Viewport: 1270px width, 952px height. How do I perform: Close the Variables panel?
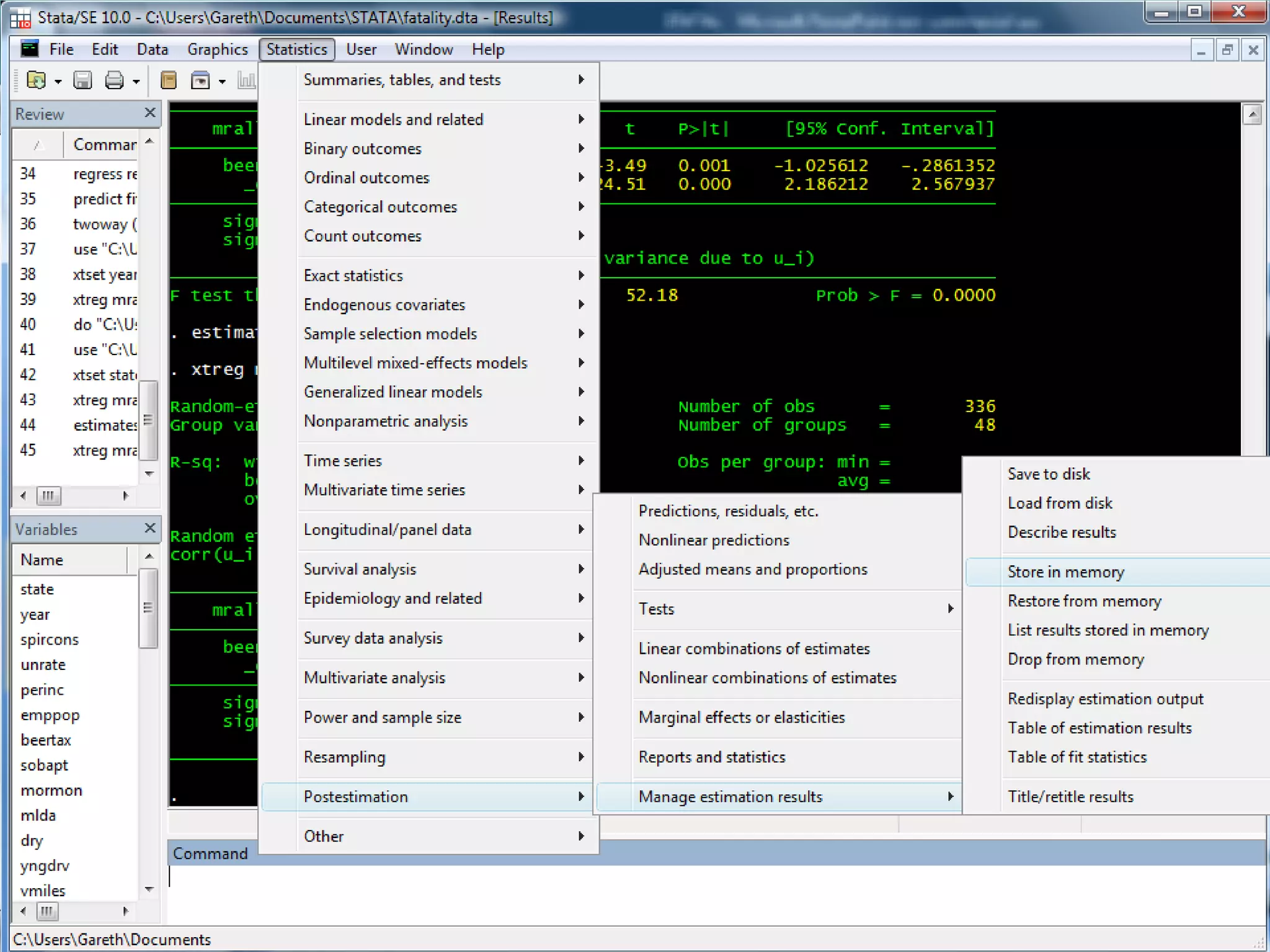pyautogui.click(x=149, y=528)
